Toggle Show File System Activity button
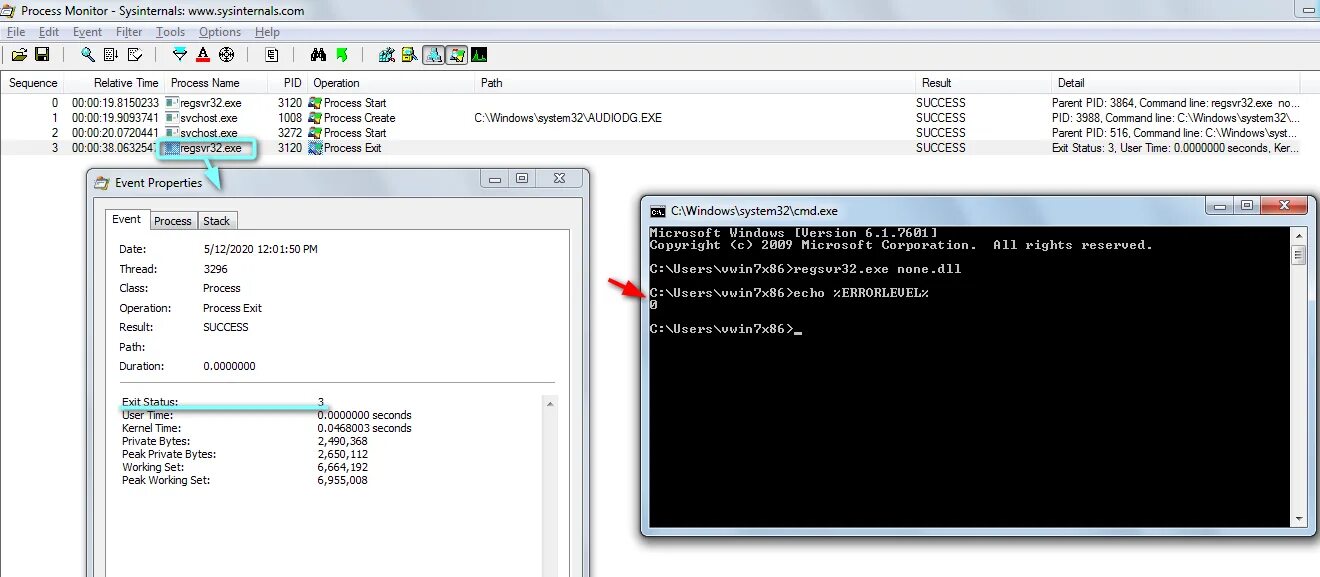This screenshot has width=1320, height=577. tap(409, 55)
